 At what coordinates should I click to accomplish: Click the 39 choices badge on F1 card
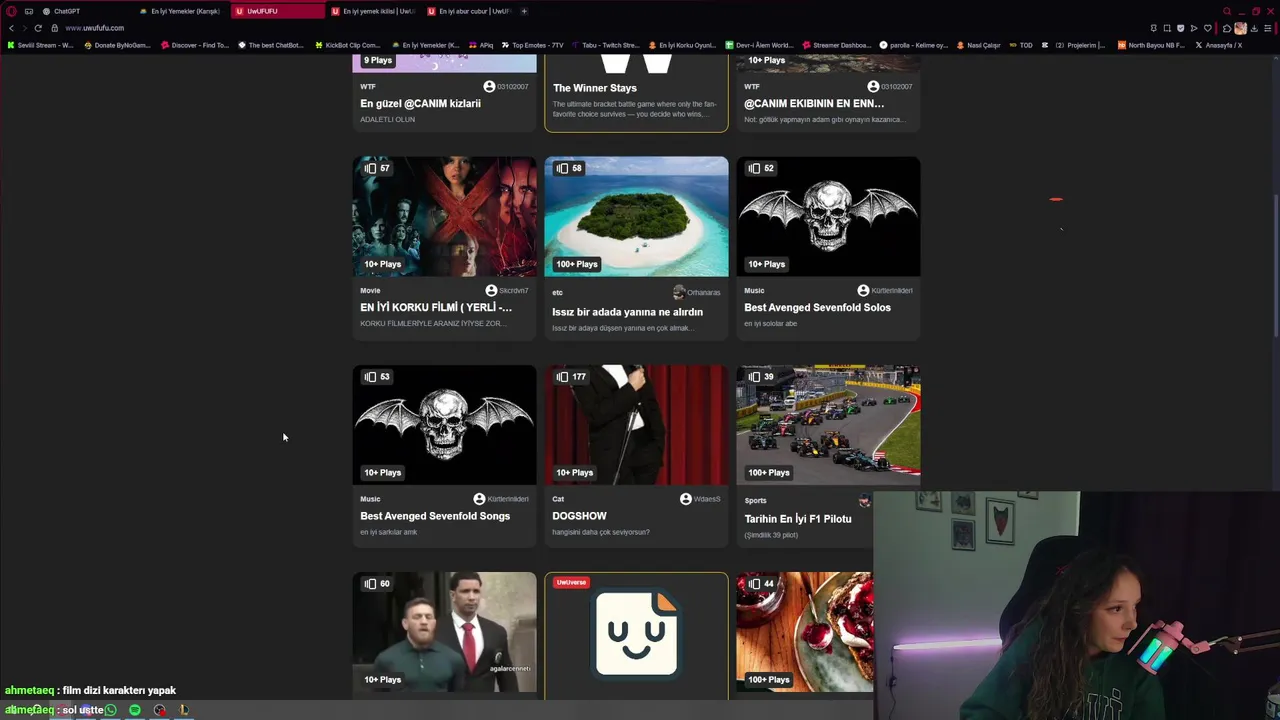click(761, 377)
